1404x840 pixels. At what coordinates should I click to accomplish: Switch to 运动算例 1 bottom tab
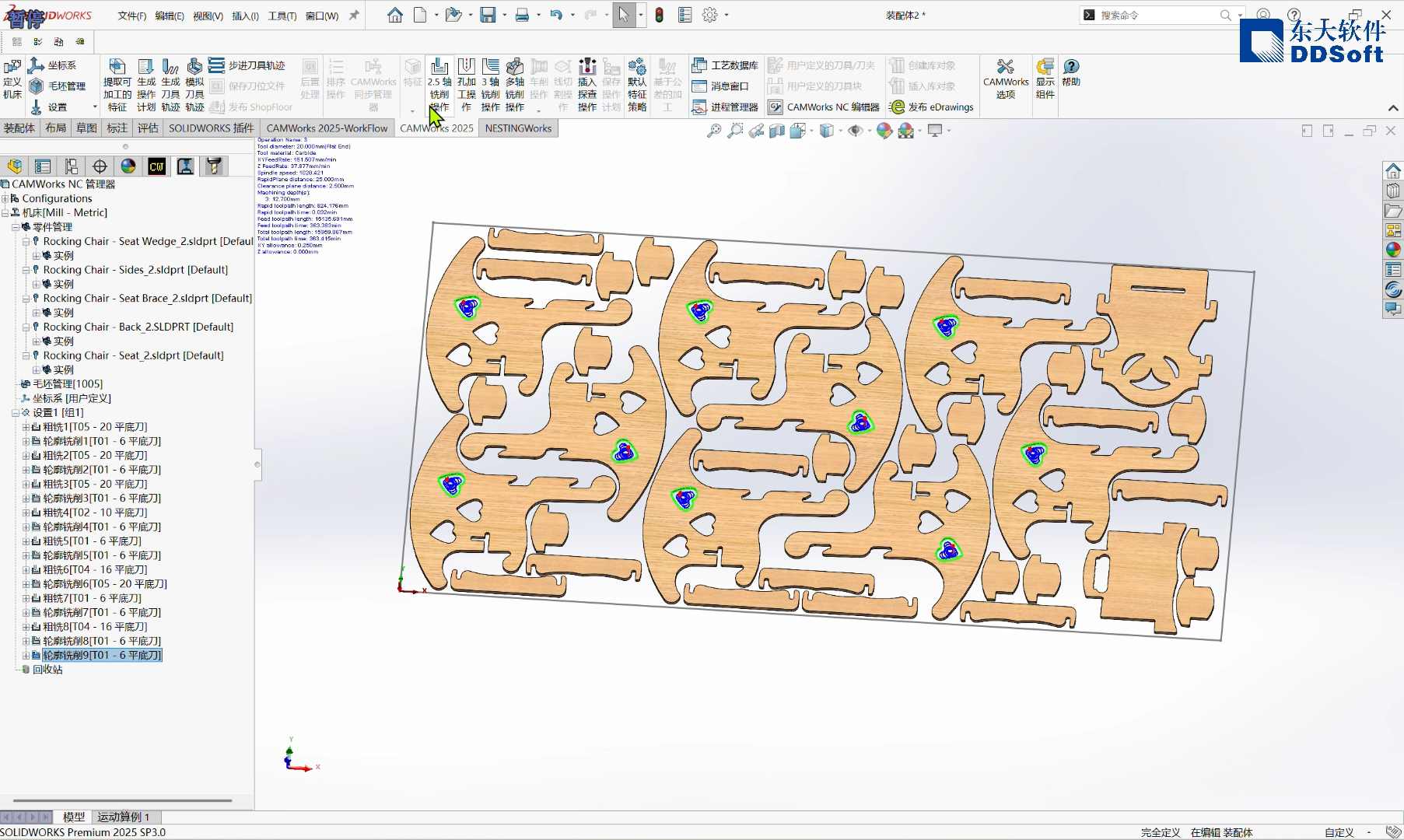124,817
